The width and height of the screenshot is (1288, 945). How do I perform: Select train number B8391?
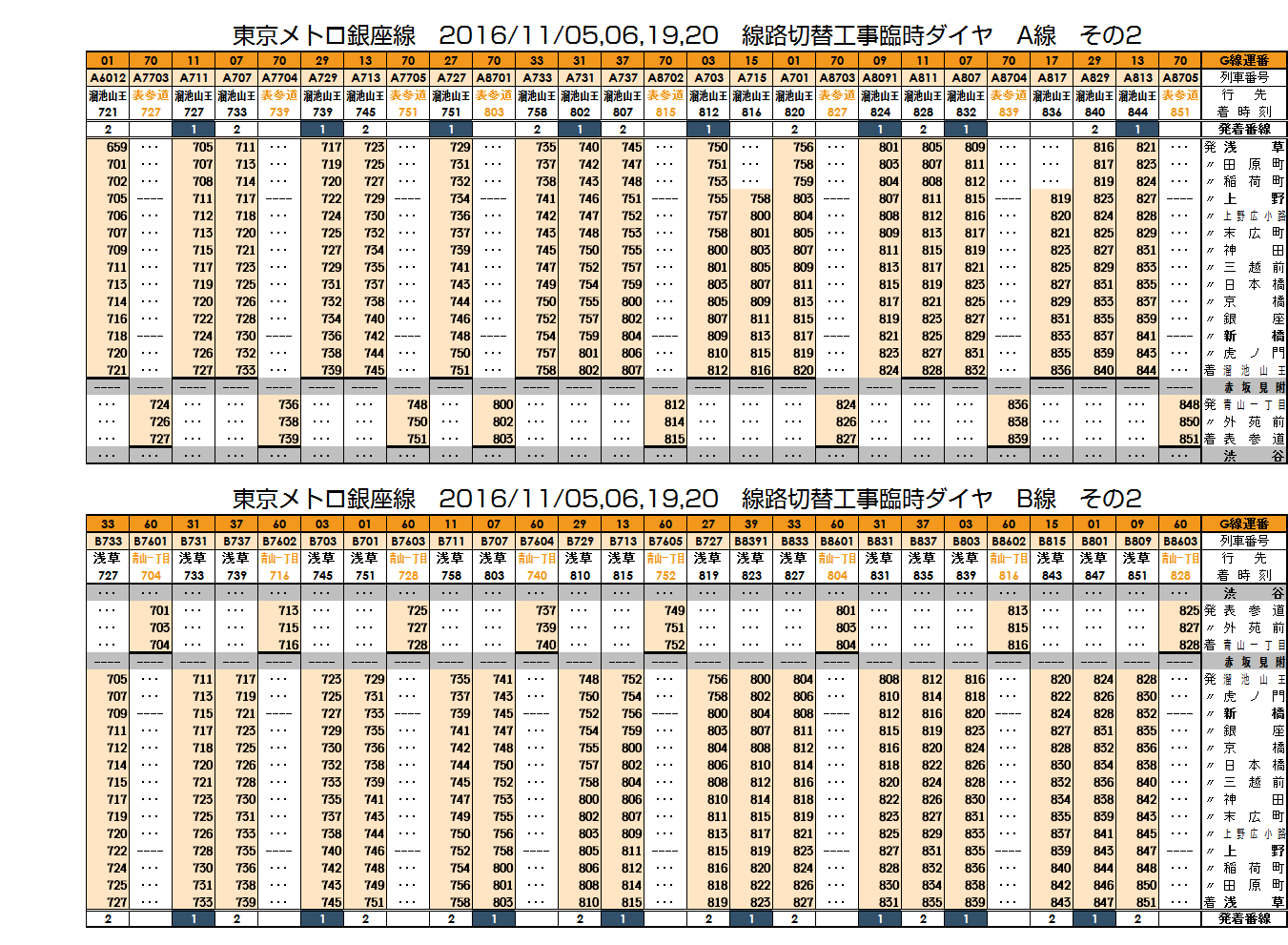click(x=751, y=542)
